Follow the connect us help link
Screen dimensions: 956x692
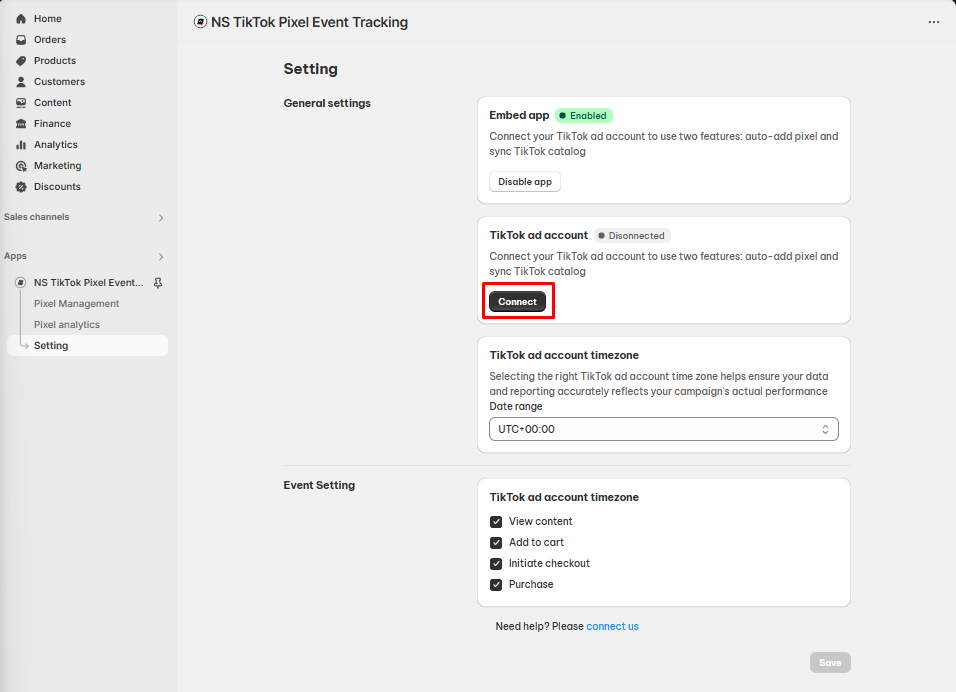click(x=612, y=626)
